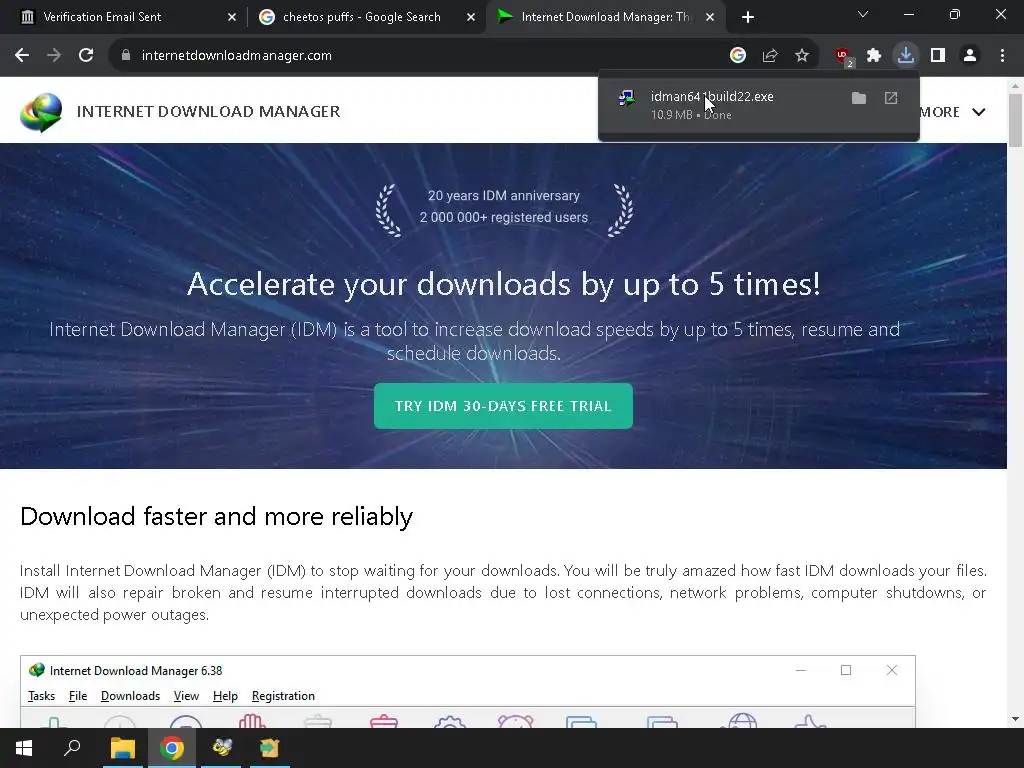The height and width of the screenshot is (768, 1024).
Task: Reload the Internet Download Manager page
Action: click(x=86, y=56)
